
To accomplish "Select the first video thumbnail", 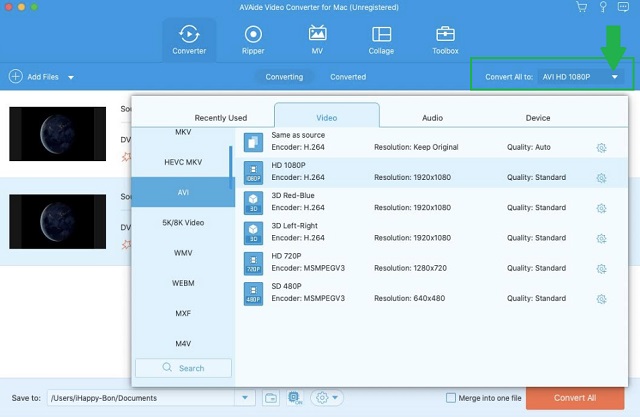I will point(58,133).
